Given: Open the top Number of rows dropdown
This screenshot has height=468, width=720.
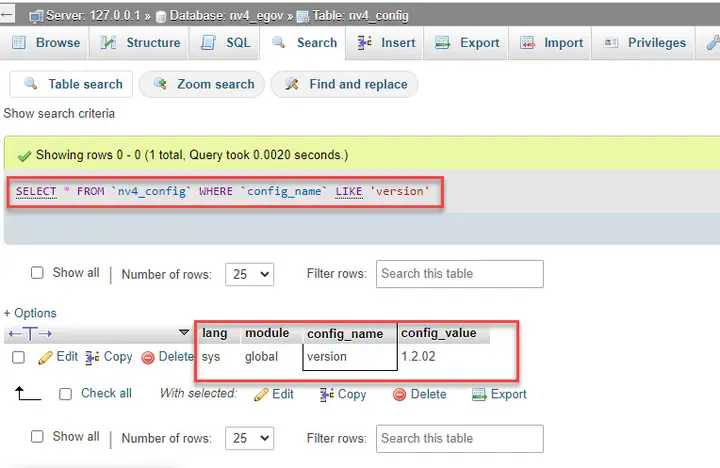Looking at the screenshot, I should click(x=249, y=274).
